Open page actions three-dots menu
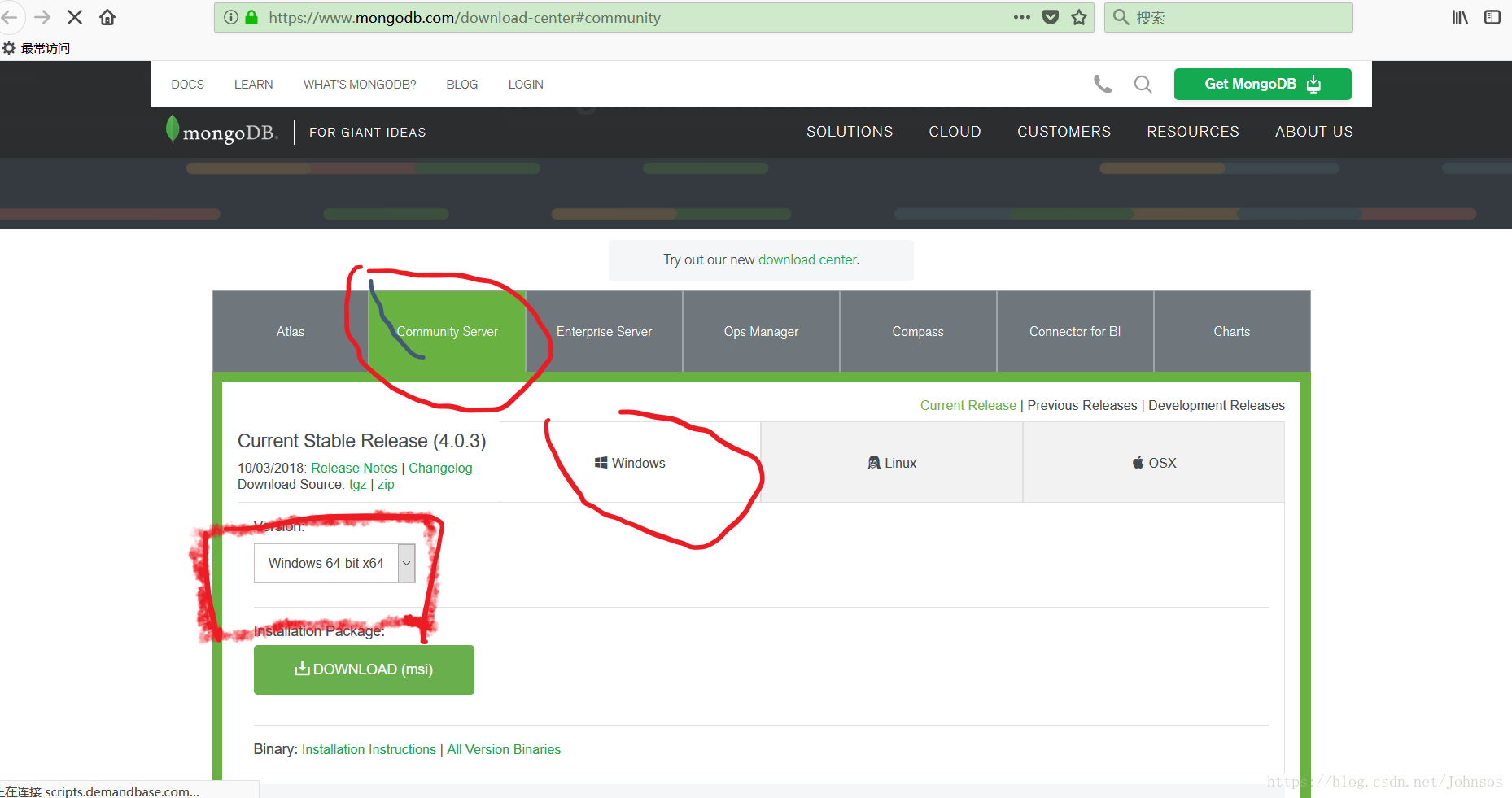Viewport: 1512px width, 798px height. (x=1022, y=17)
